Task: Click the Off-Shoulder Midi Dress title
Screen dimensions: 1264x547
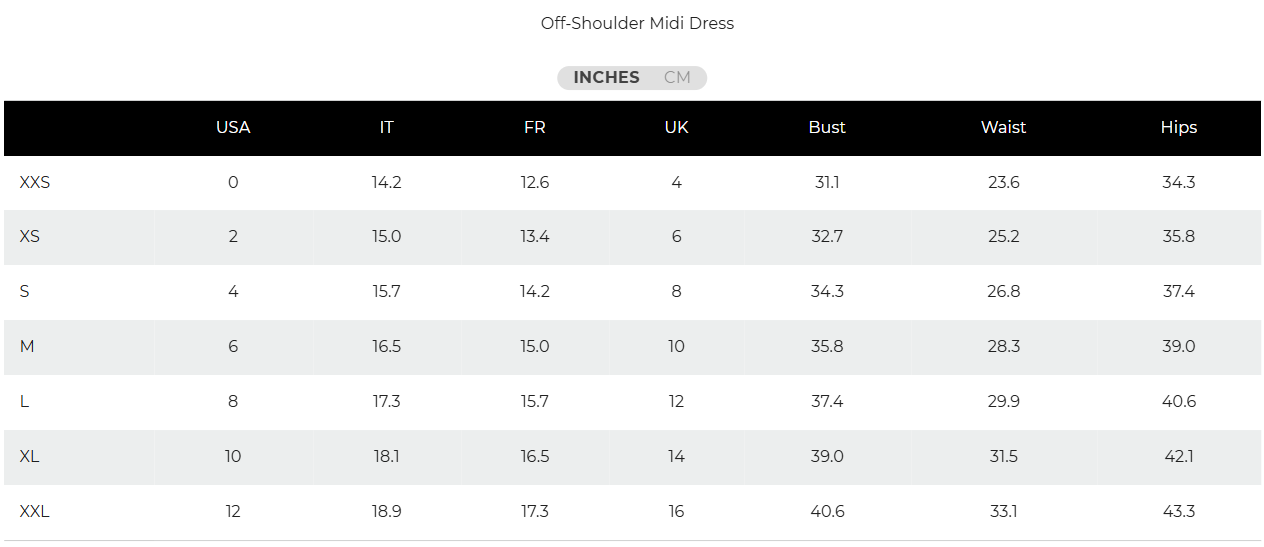Action: [637, 23]
